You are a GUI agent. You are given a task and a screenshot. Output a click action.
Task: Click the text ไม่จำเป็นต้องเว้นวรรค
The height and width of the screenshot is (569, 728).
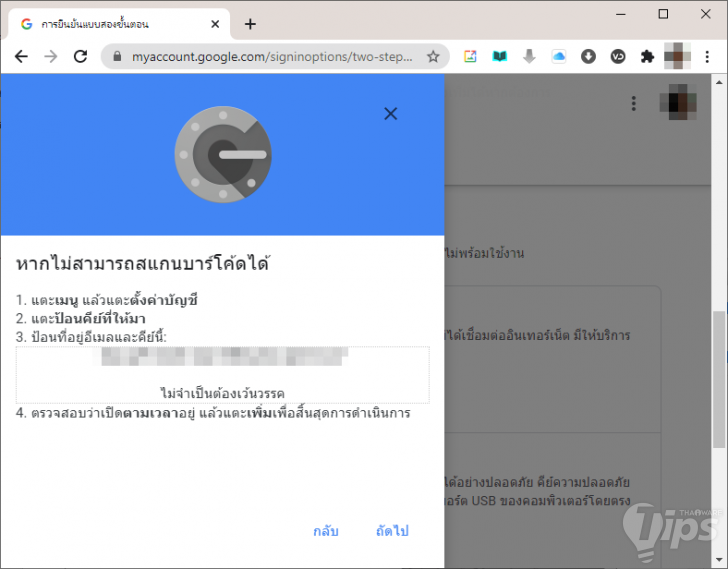[x=222, y=394]
